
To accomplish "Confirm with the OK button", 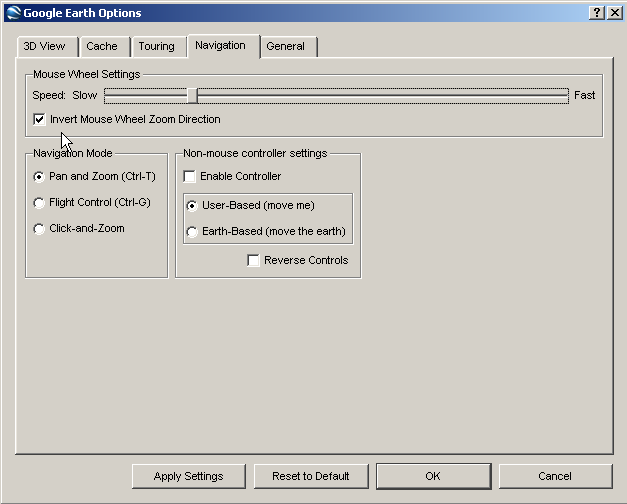I will [433, 476].
